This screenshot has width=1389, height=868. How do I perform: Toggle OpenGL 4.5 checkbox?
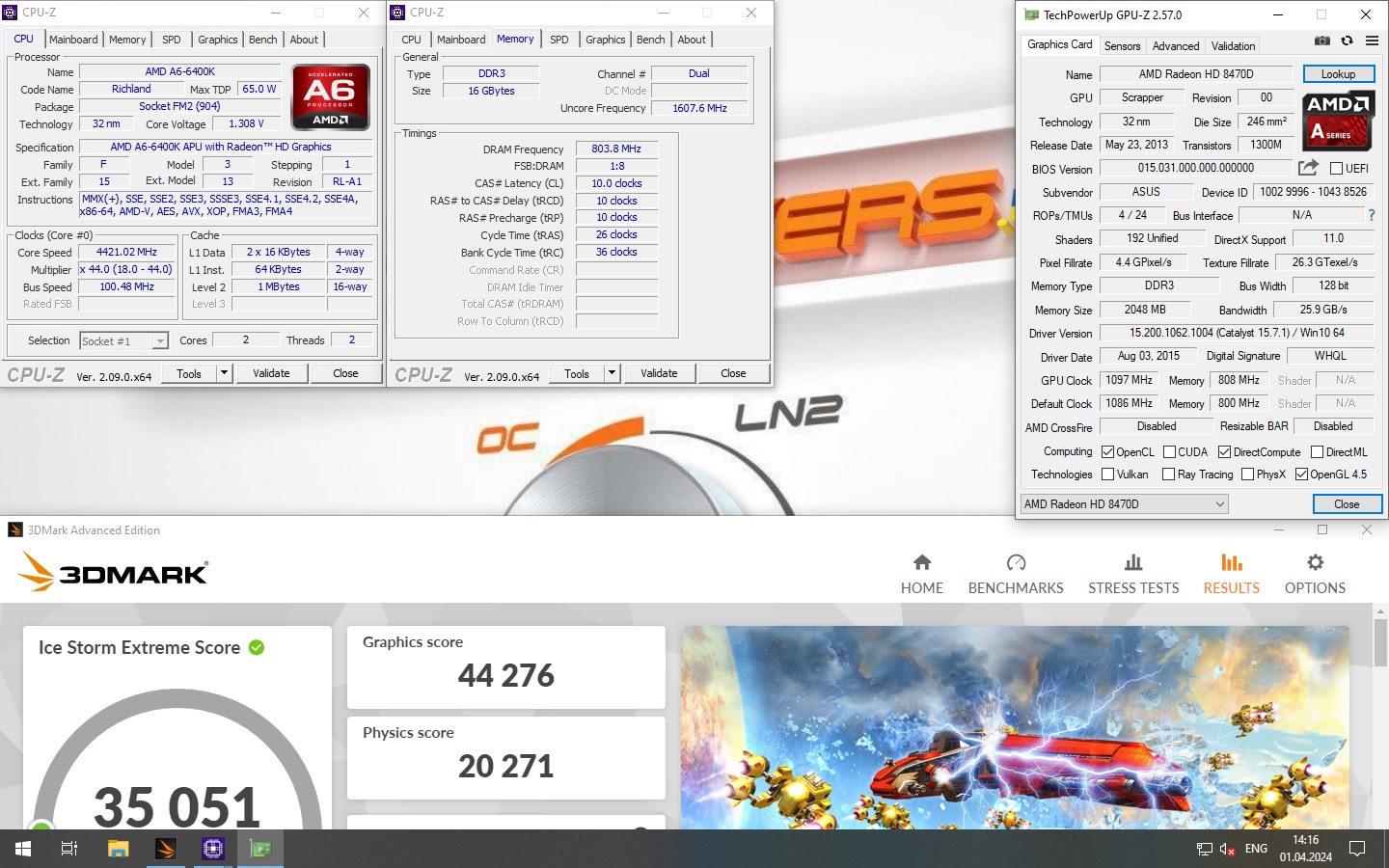pos(1301,474)
